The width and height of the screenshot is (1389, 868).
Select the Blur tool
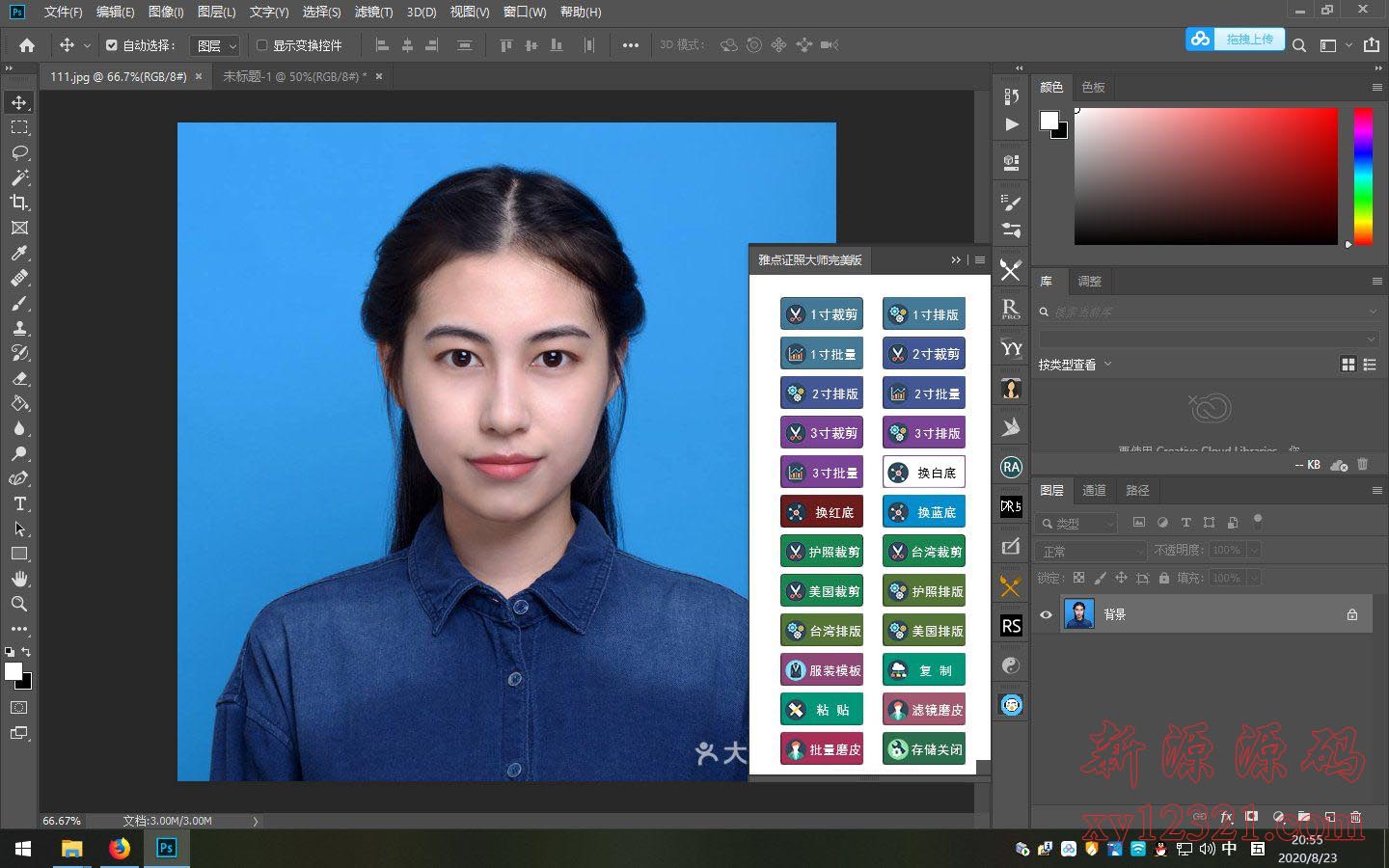(x=19, y=428)
